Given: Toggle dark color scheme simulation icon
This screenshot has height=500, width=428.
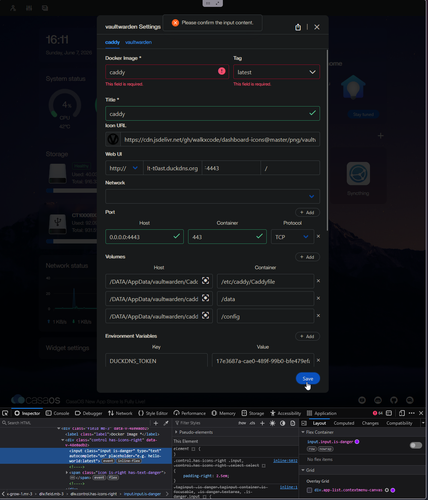Looking at the screenshot, I should [283, 423].
